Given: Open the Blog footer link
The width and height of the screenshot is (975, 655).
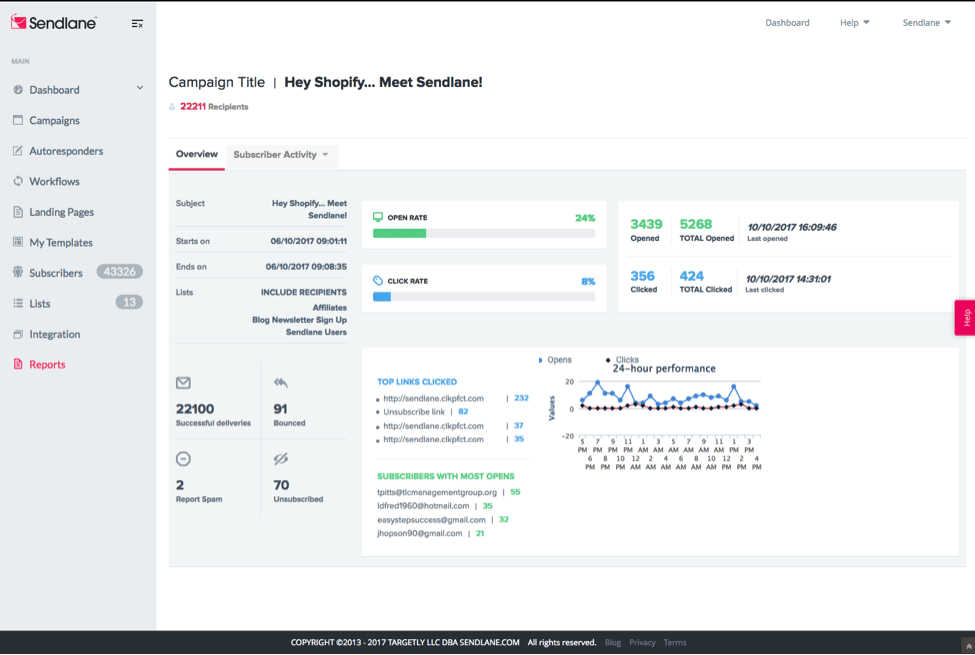Looking at the screenshot, I should tap(612, 643).
